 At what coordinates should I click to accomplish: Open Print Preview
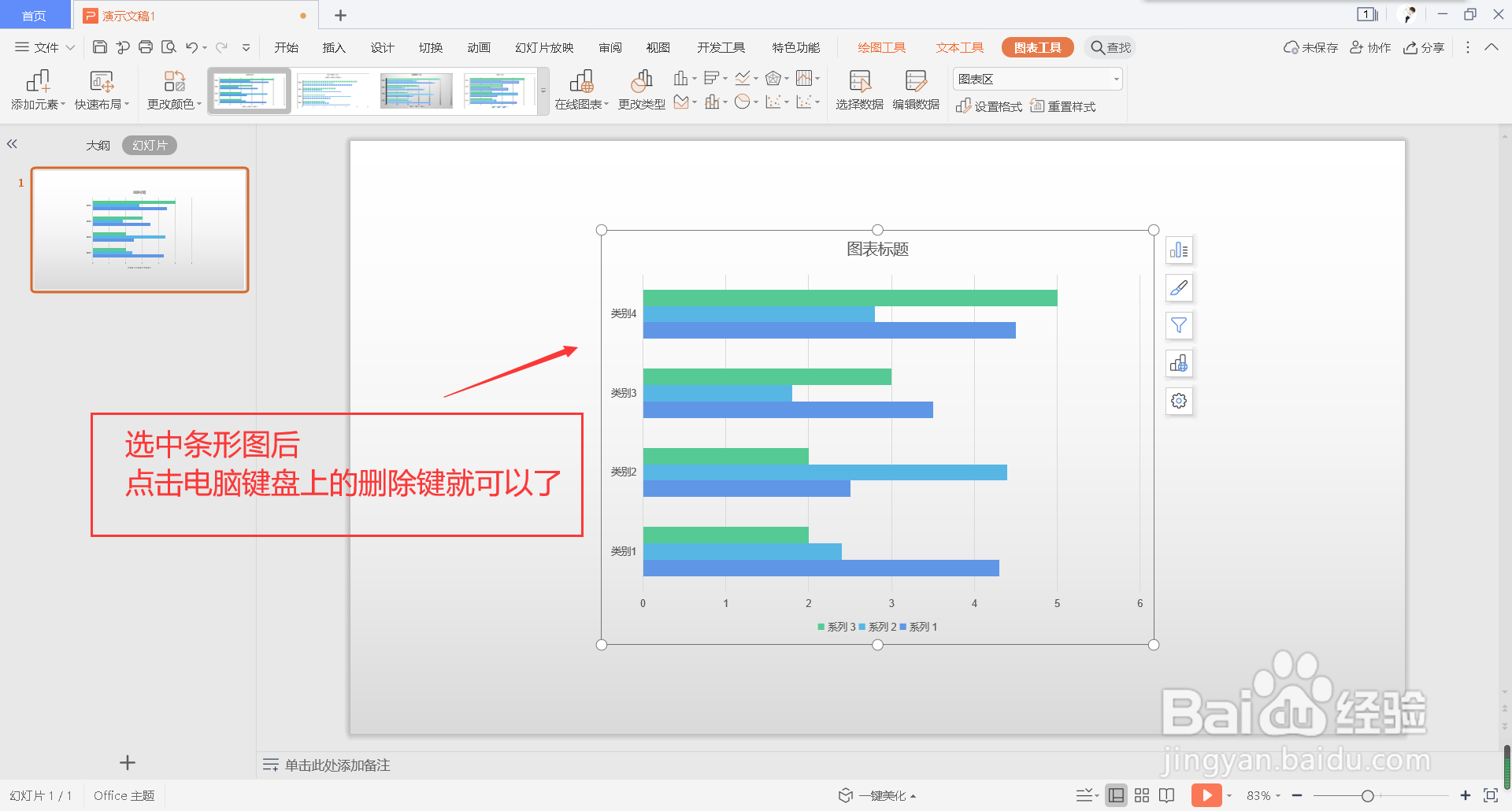(169, 47)
